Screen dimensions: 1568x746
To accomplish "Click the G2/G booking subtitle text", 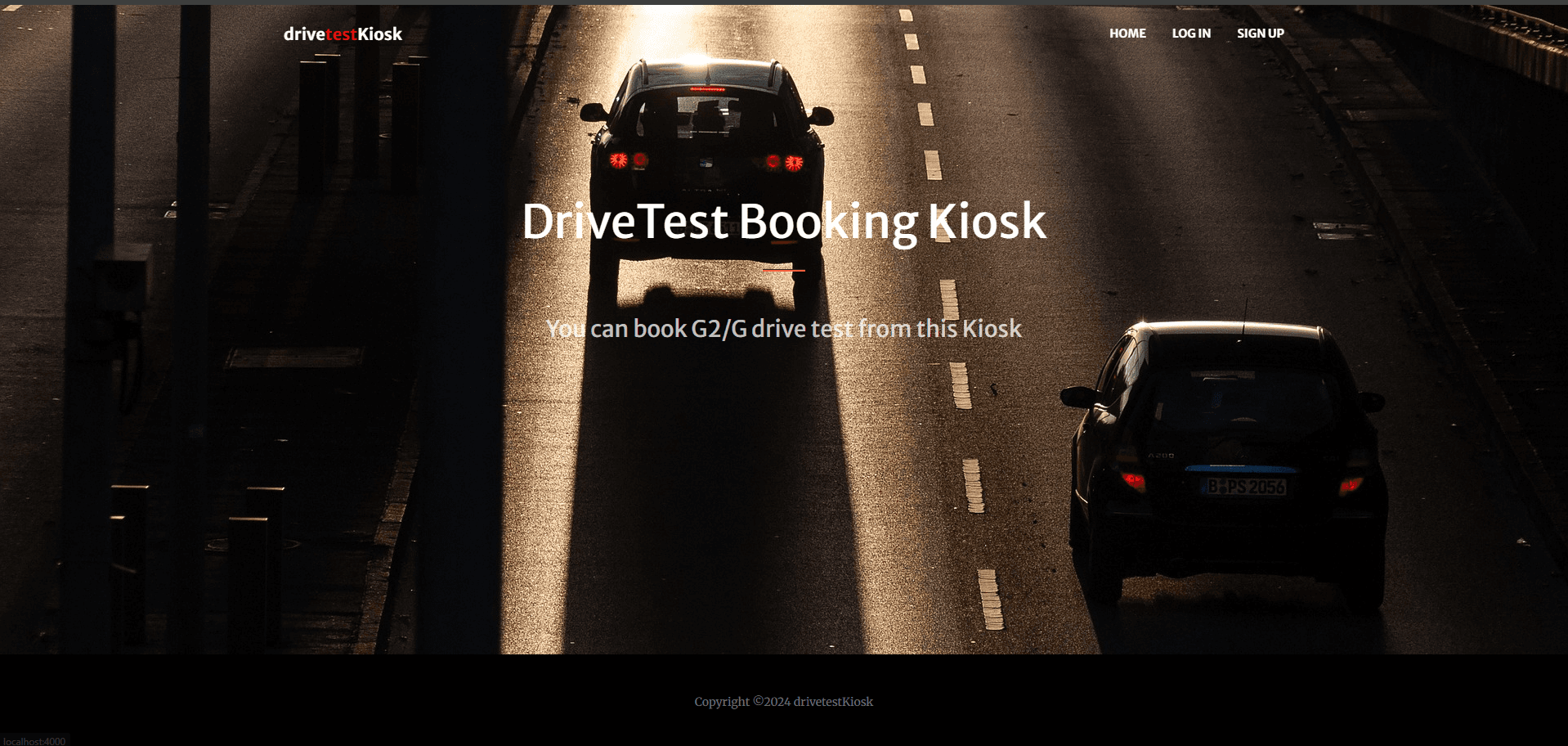I will [783, 328].
